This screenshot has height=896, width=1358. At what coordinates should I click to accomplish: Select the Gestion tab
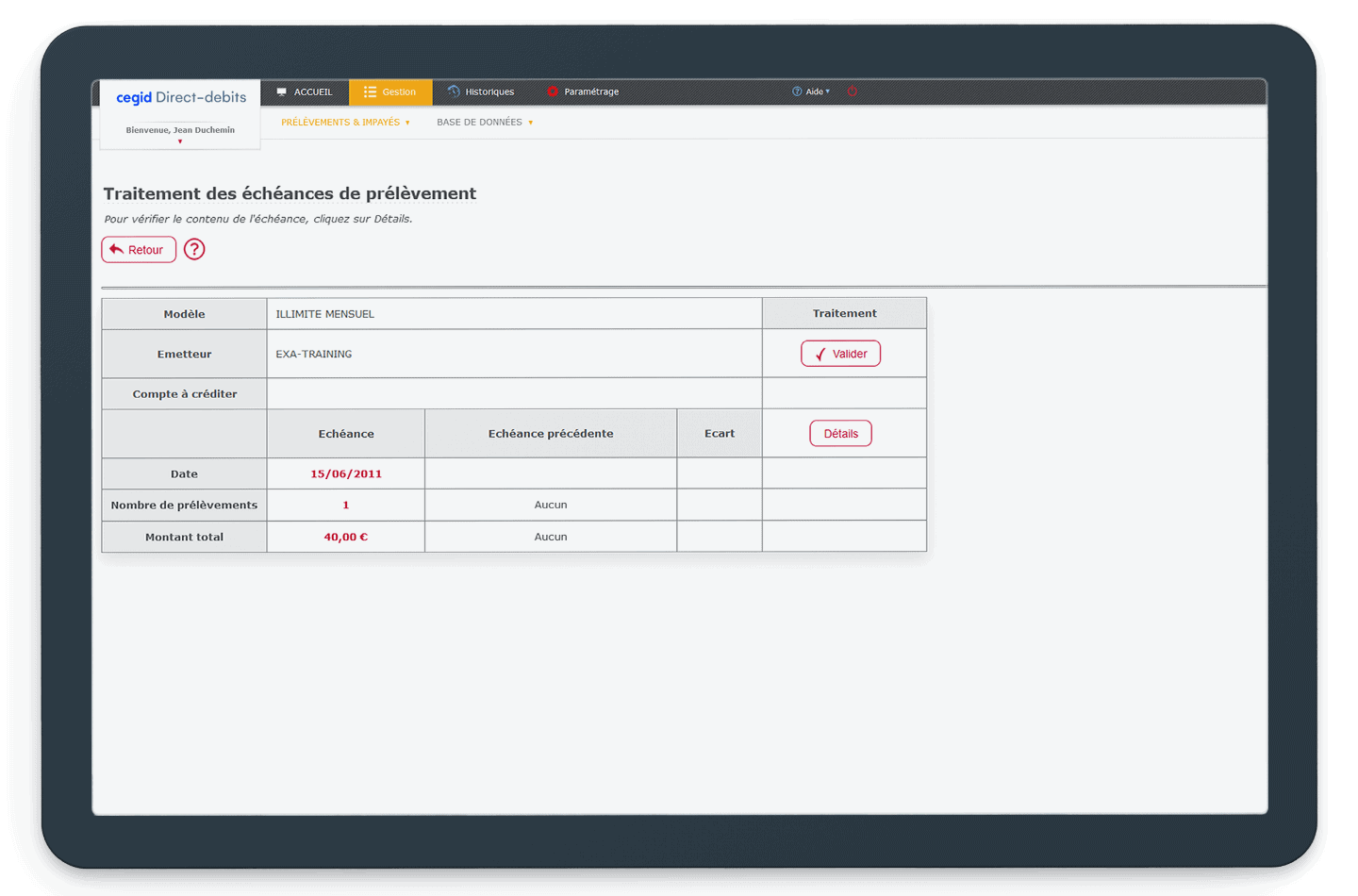(390, 92)
